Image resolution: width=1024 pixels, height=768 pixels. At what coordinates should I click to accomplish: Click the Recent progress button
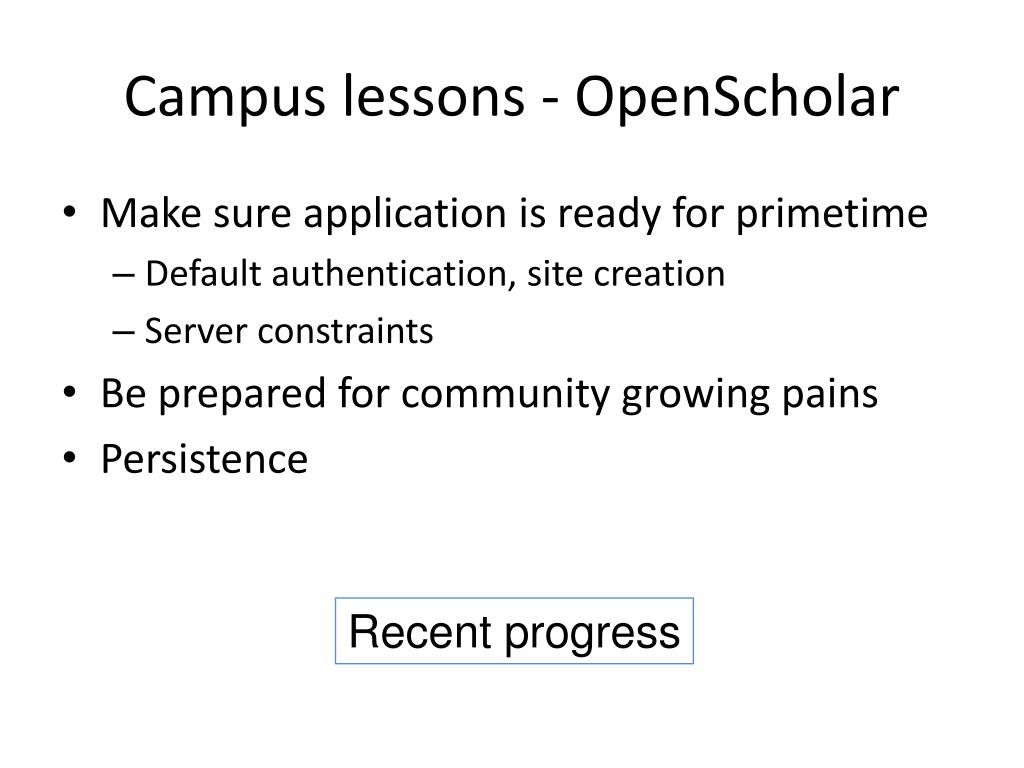tap(514, 632)
